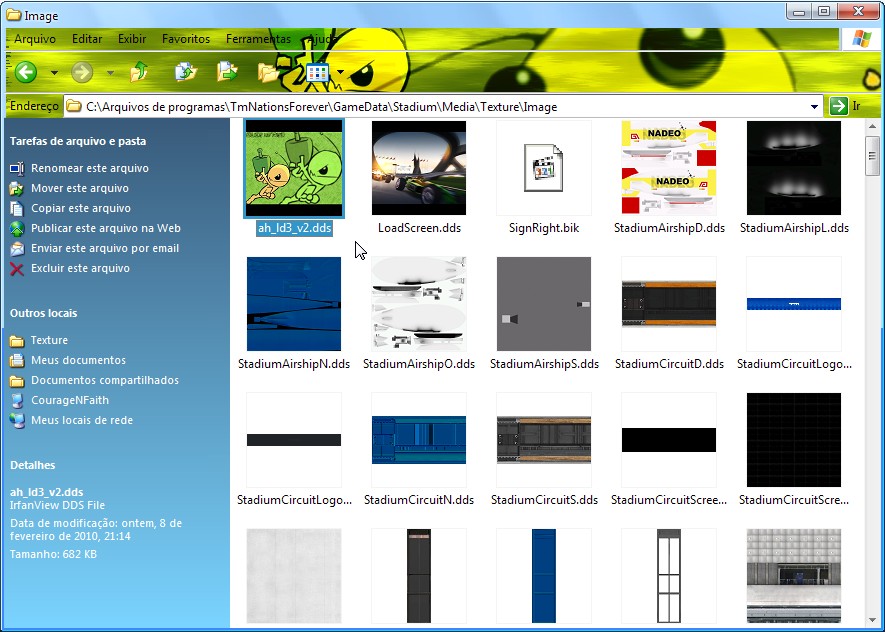Screen dimensions: 885x632
Task: Click the StadiumCircuitD.dds file name
Action: (669, 364)
